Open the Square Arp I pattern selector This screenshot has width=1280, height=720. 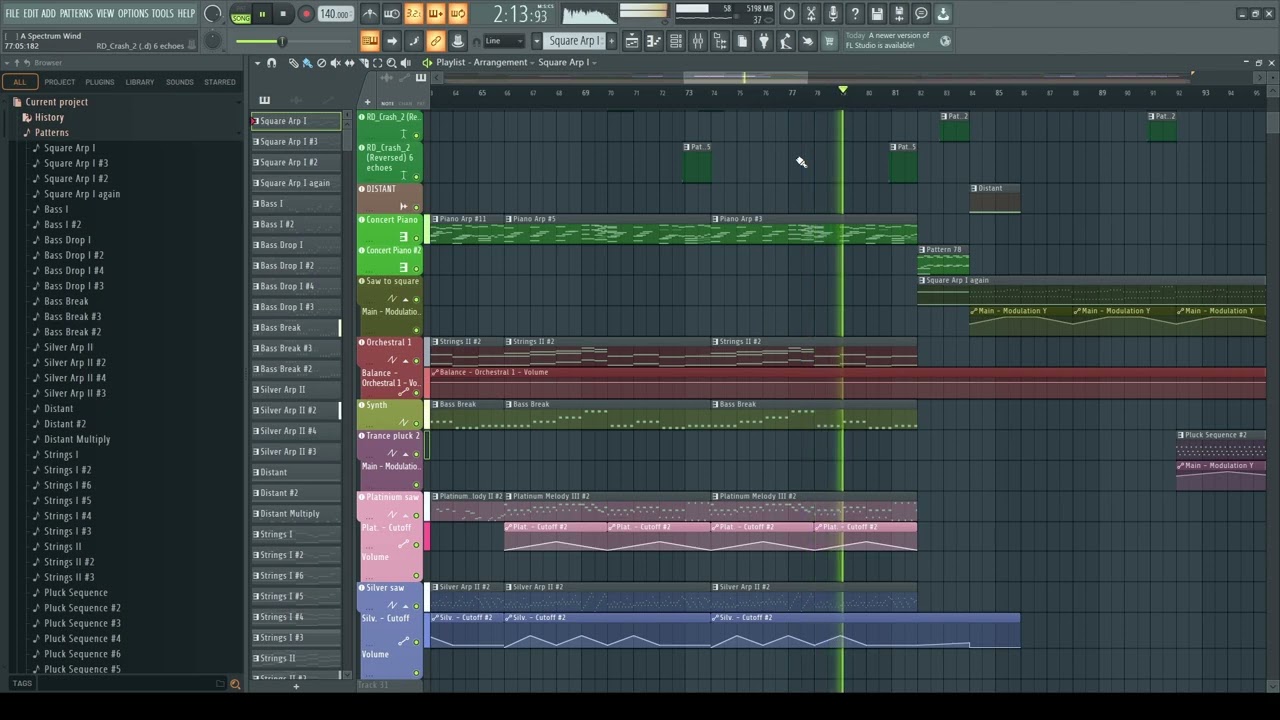coord(575,41)
